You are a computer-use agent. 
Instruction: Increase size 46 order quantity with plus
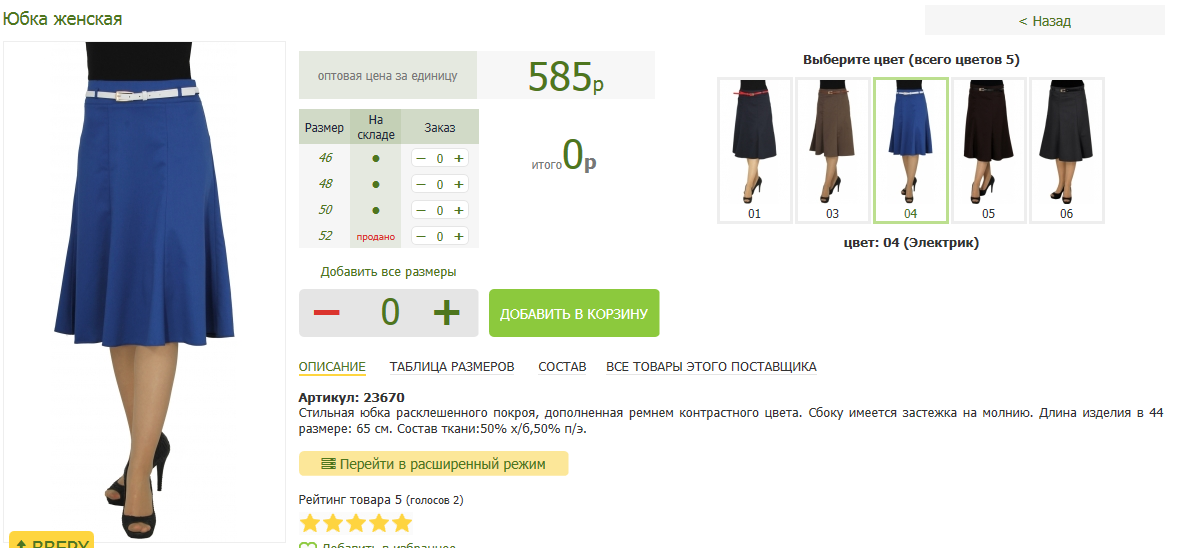click(459, 159)
